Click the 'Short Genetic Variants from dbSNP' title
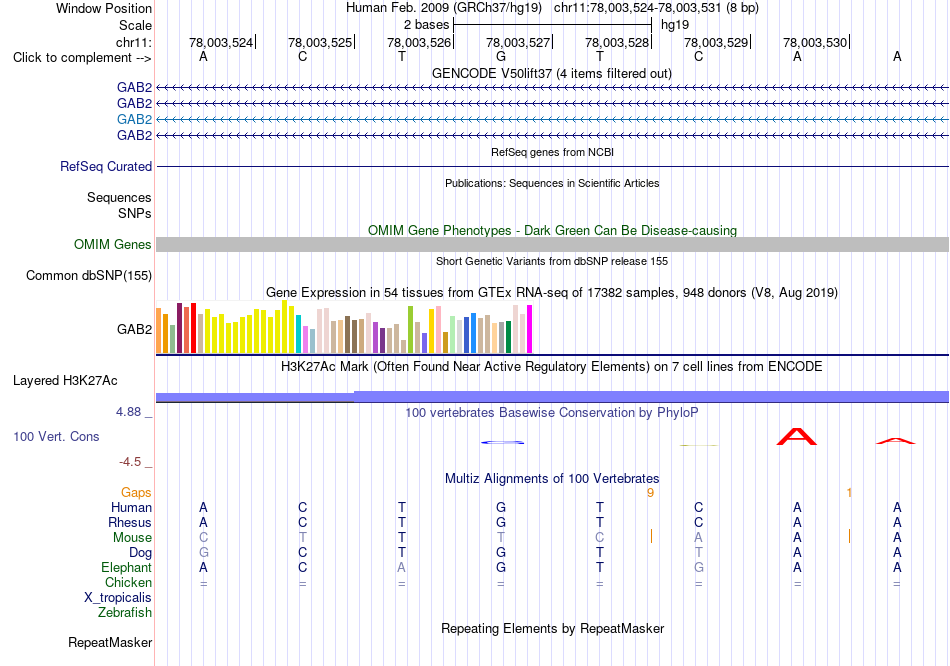Viewport: 950px width, 666px height. coord(551,261)
